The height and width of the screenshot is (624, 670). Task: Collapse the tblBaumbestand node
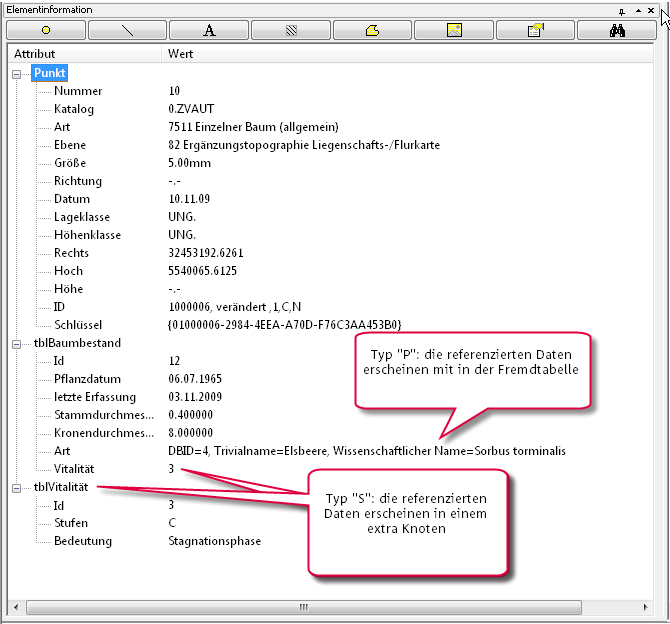point(16,344)
